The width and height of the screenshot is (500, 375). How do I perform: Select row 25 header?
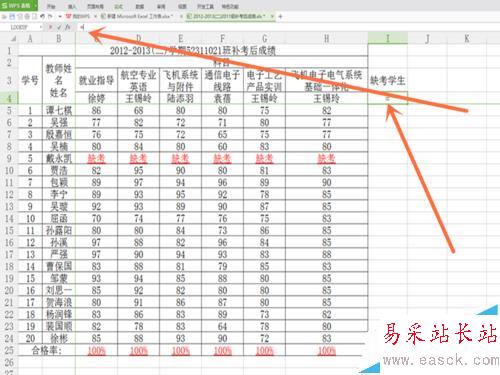coord(9,350)
